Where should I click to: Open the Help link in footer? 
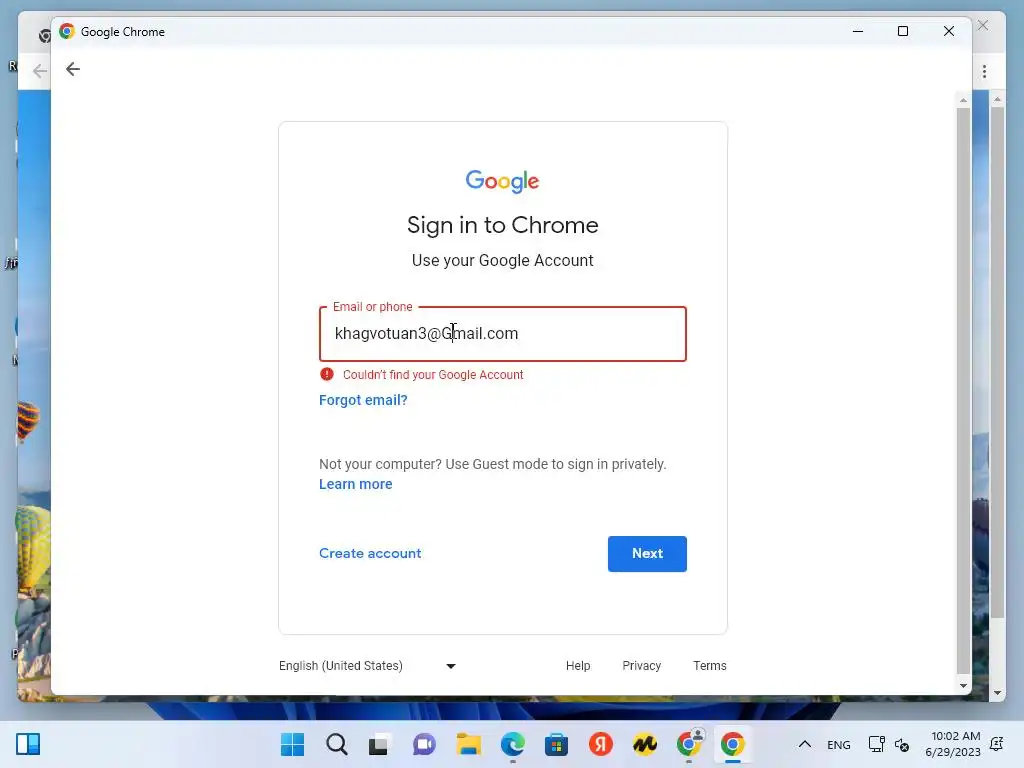click(x=578, y=665)
